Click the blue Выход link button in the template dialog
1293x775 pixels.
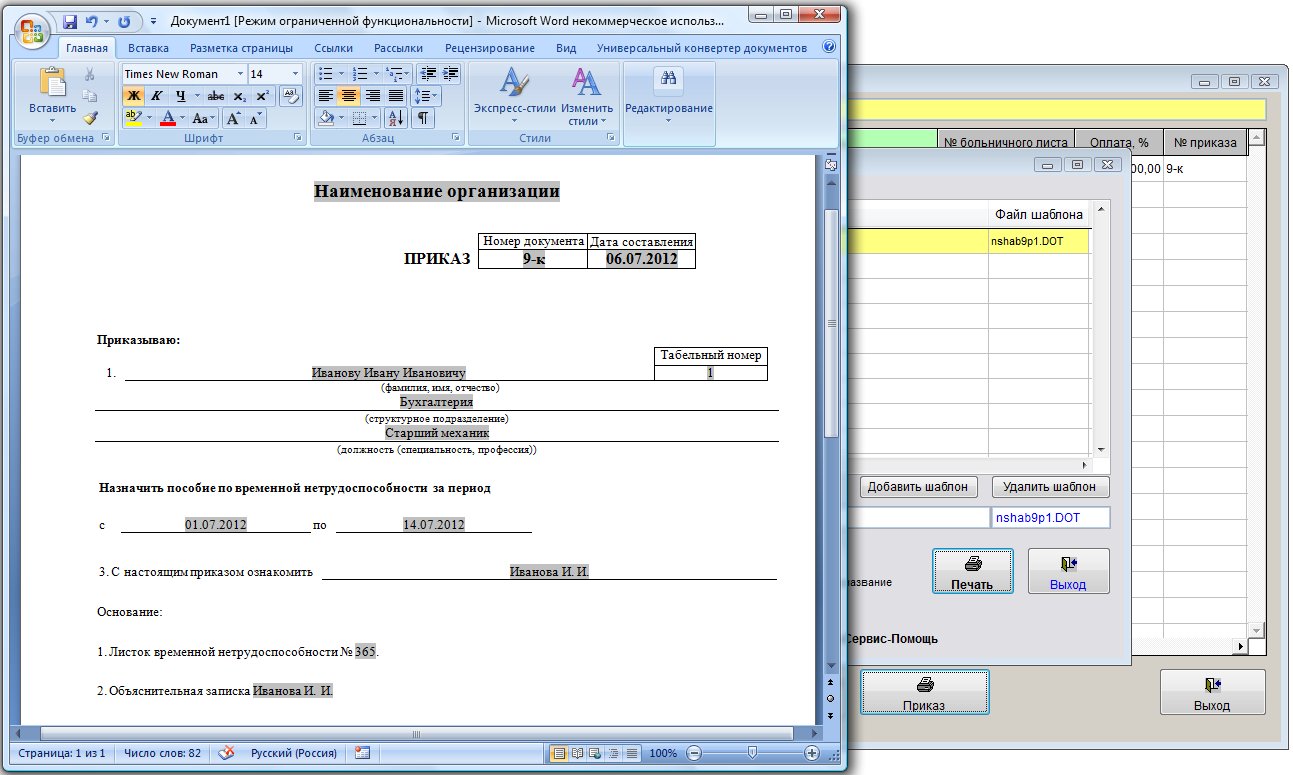pyautogui.click(x=1068, y=571)
